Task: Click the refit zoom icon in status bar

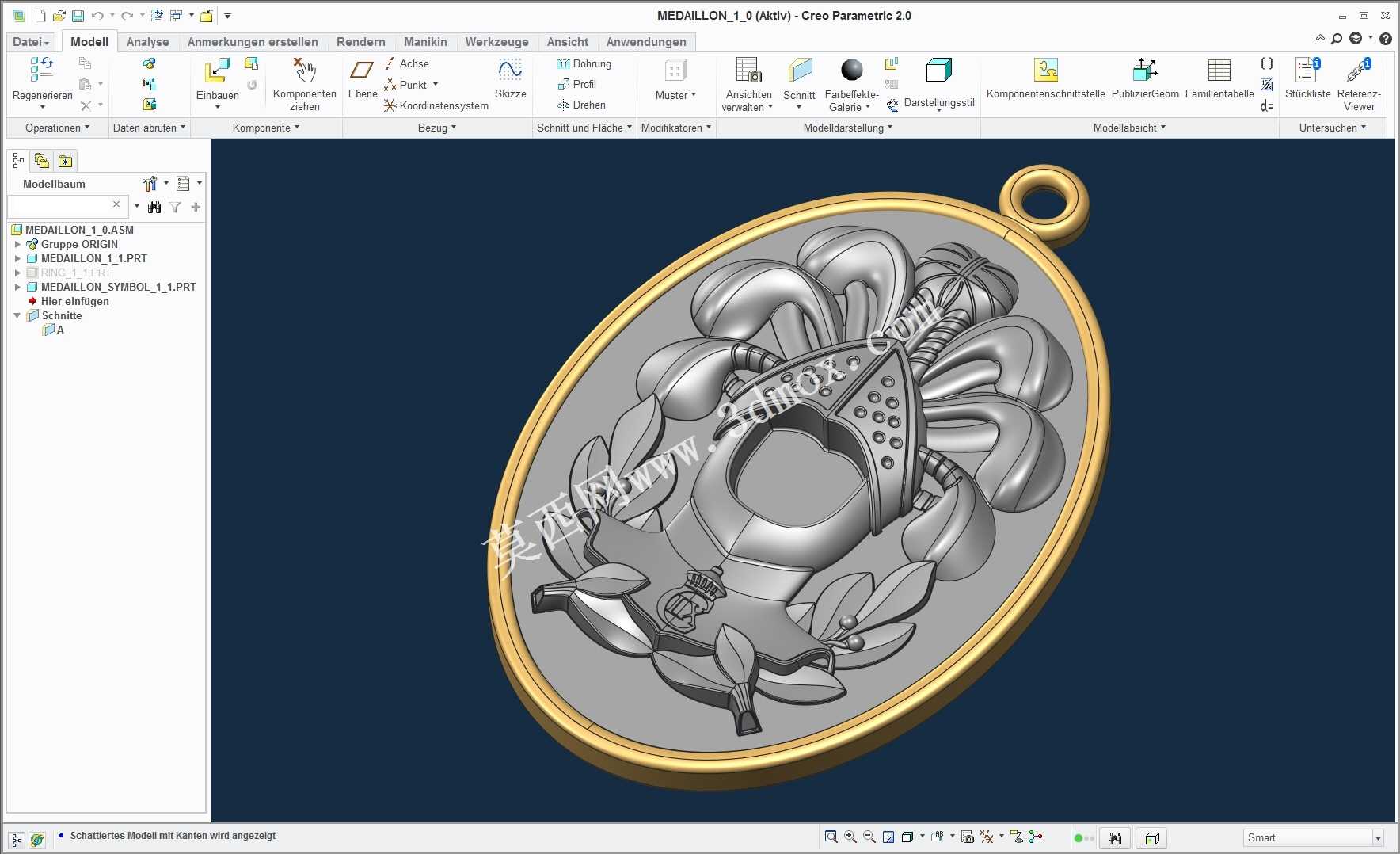Action: (831, 837)
